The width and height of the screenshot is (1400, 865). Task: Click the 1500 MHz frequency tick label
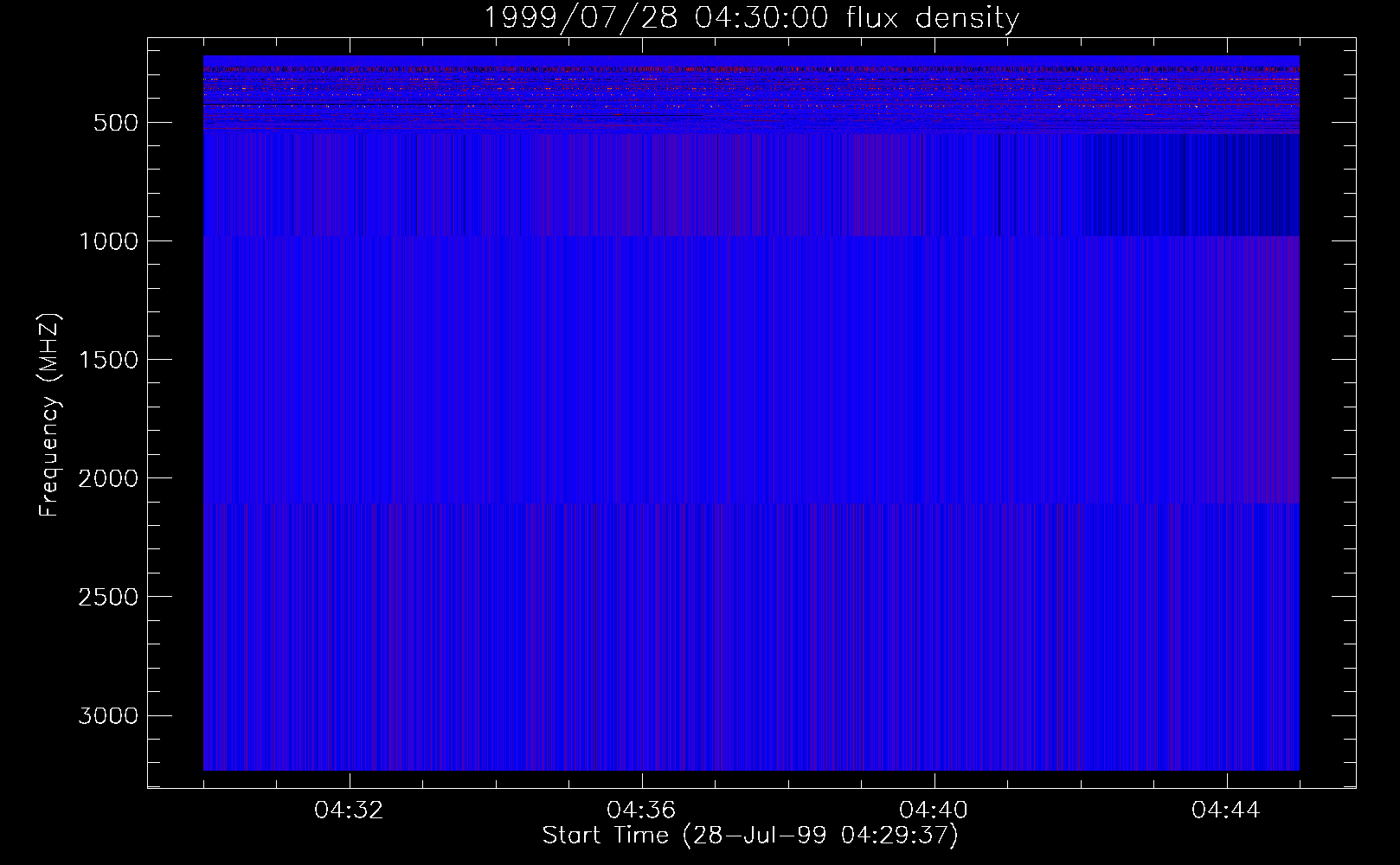pos(108,360)
